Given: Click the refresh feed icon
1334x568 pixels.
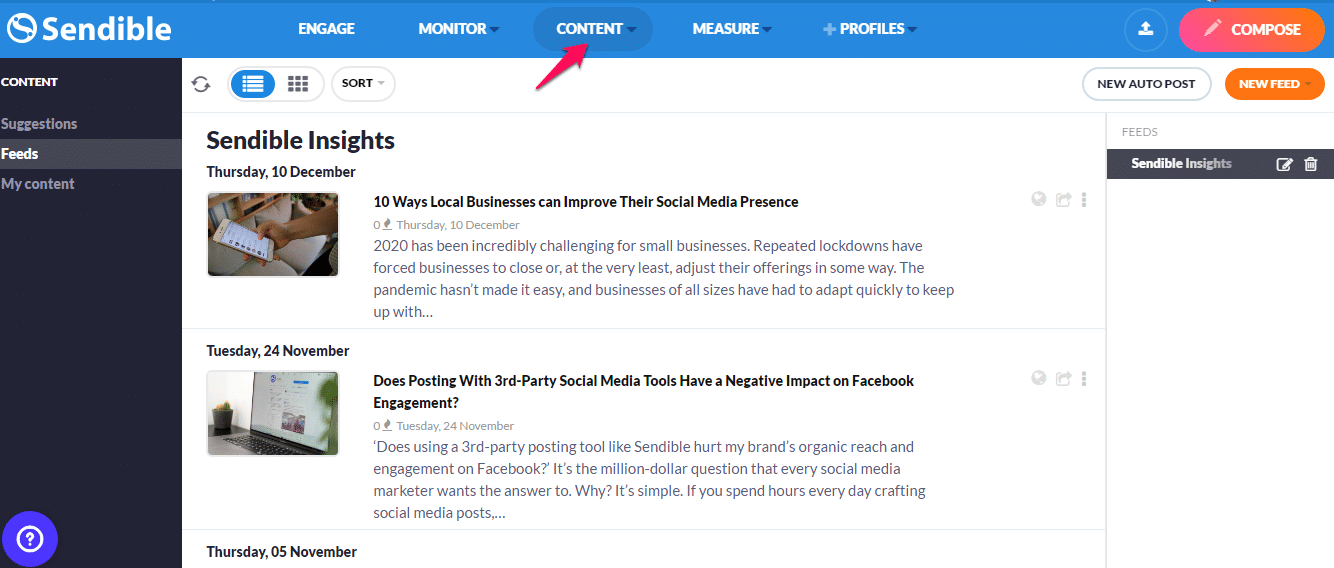Looking at the screenshot, I should click(x=201, y=84).
